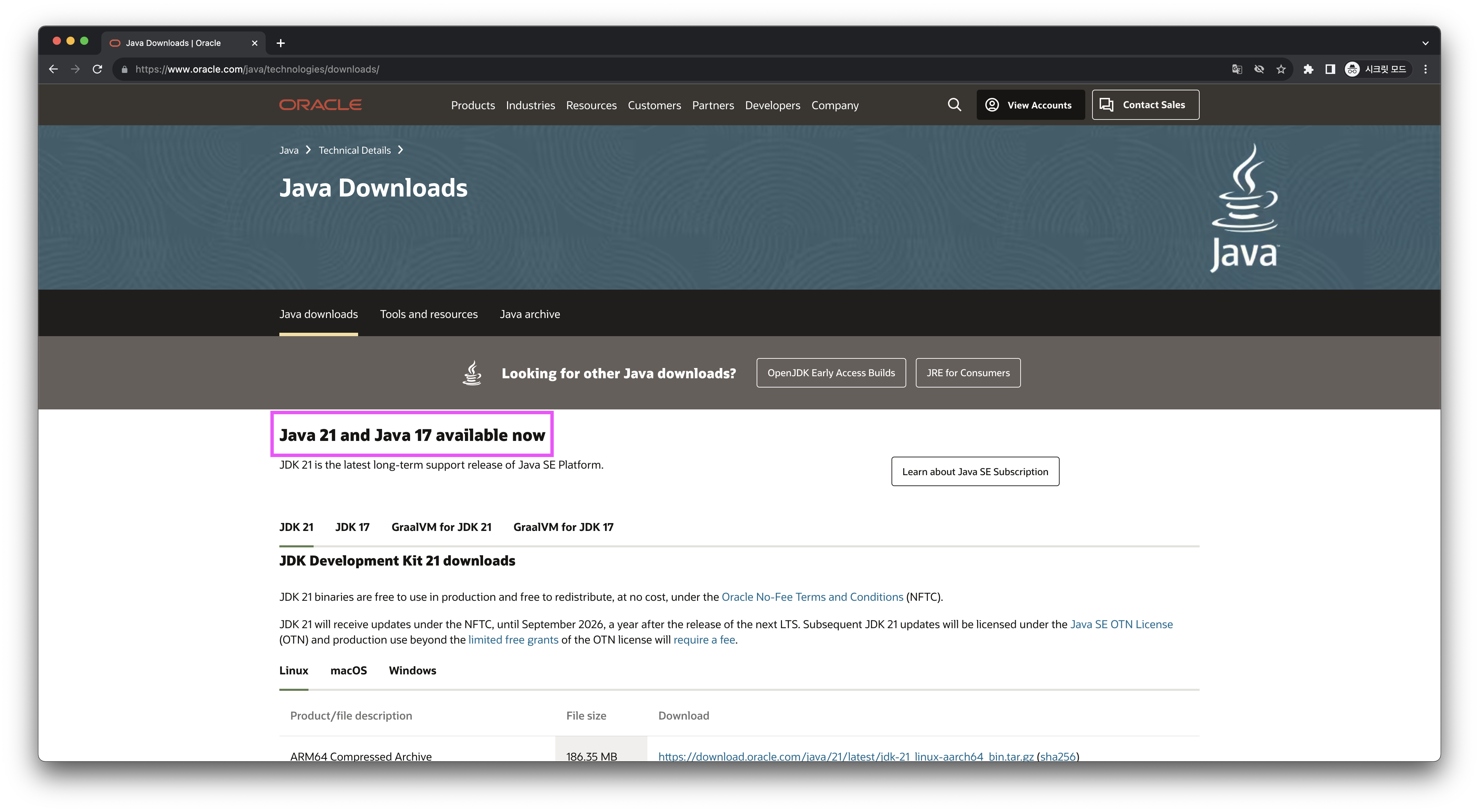Select GraalVM for JDK 17 tab
1479x812 pixels.
click(x=563, y=526)
